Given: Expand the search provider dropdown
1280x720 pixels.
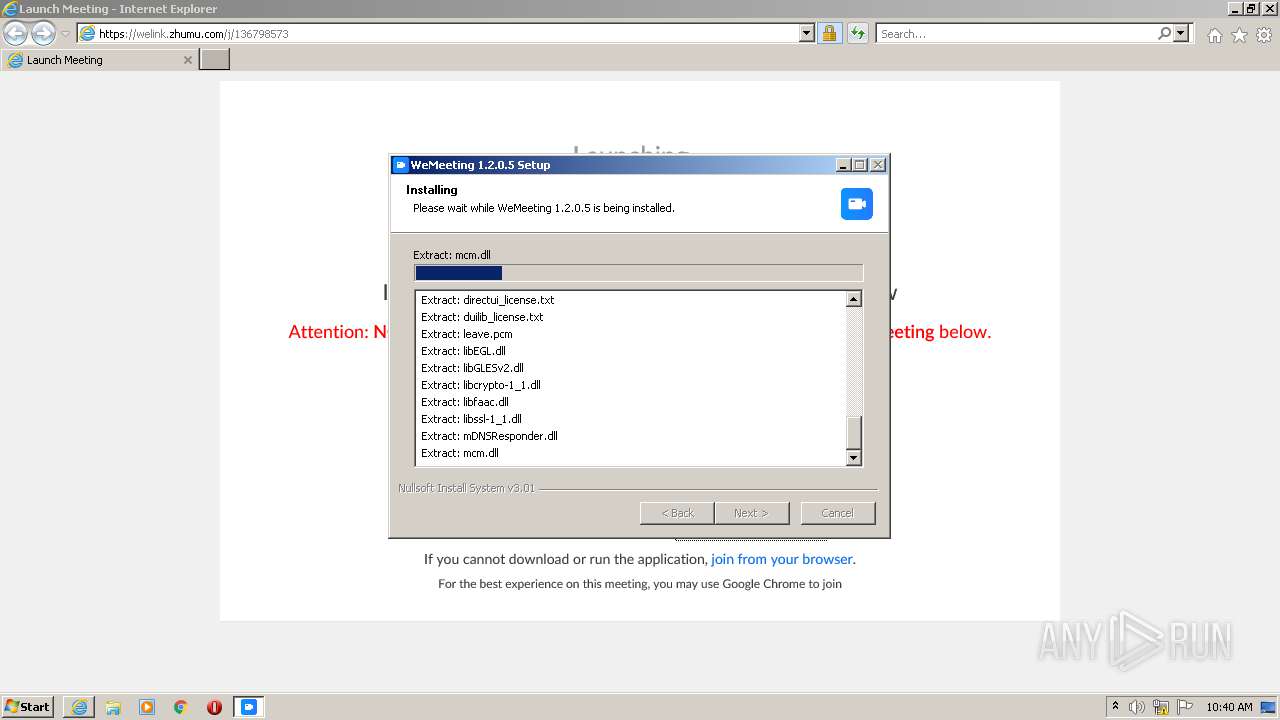Looking at the screenshot, I should tap(1181, 33).
